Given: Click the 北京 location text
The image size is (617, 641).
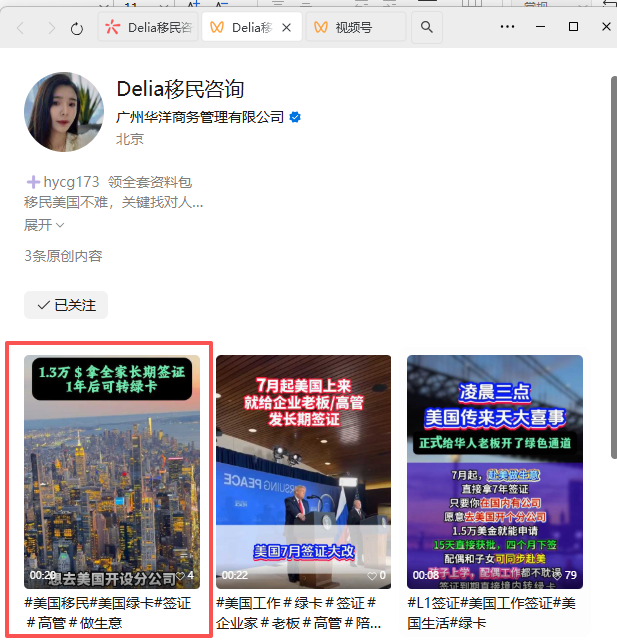Looking at the screenshot, I should [x=130, y=139].
